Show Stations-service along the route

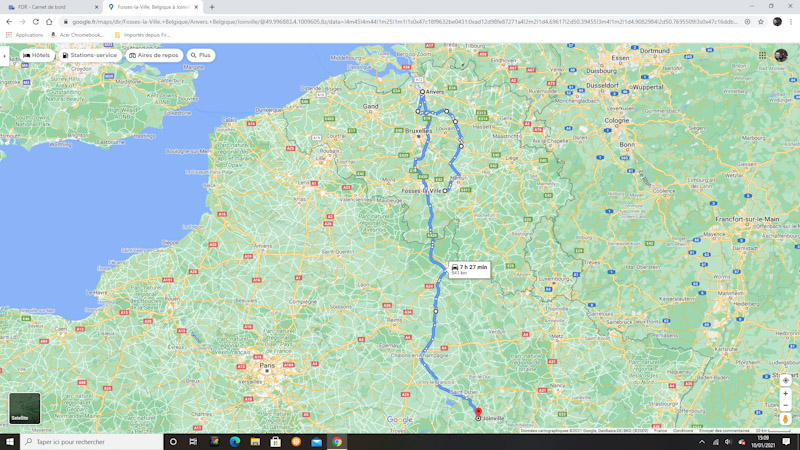pos(90,55)
